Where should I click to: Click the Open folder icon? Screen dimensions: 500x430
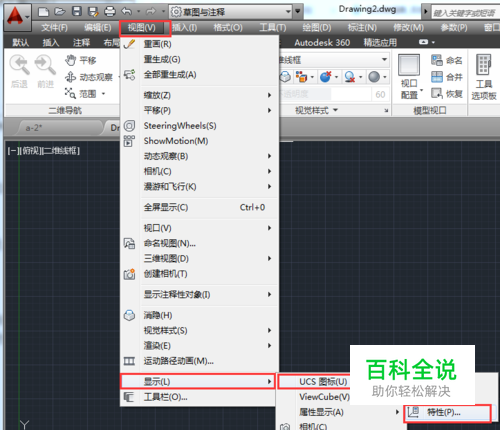[x=60, y=12]
